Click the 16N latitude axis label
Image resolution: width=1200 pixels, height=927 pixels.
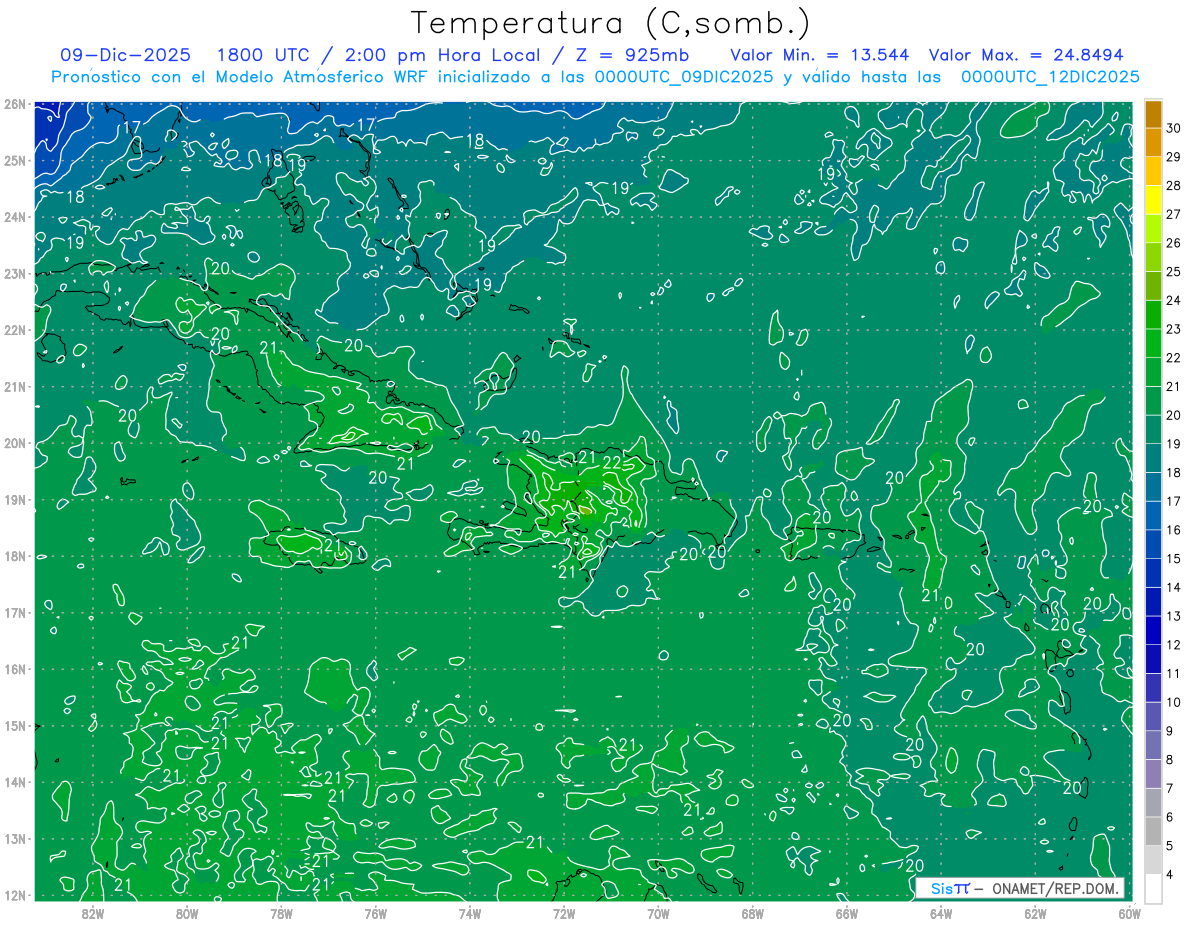click(x=15, y=669)
